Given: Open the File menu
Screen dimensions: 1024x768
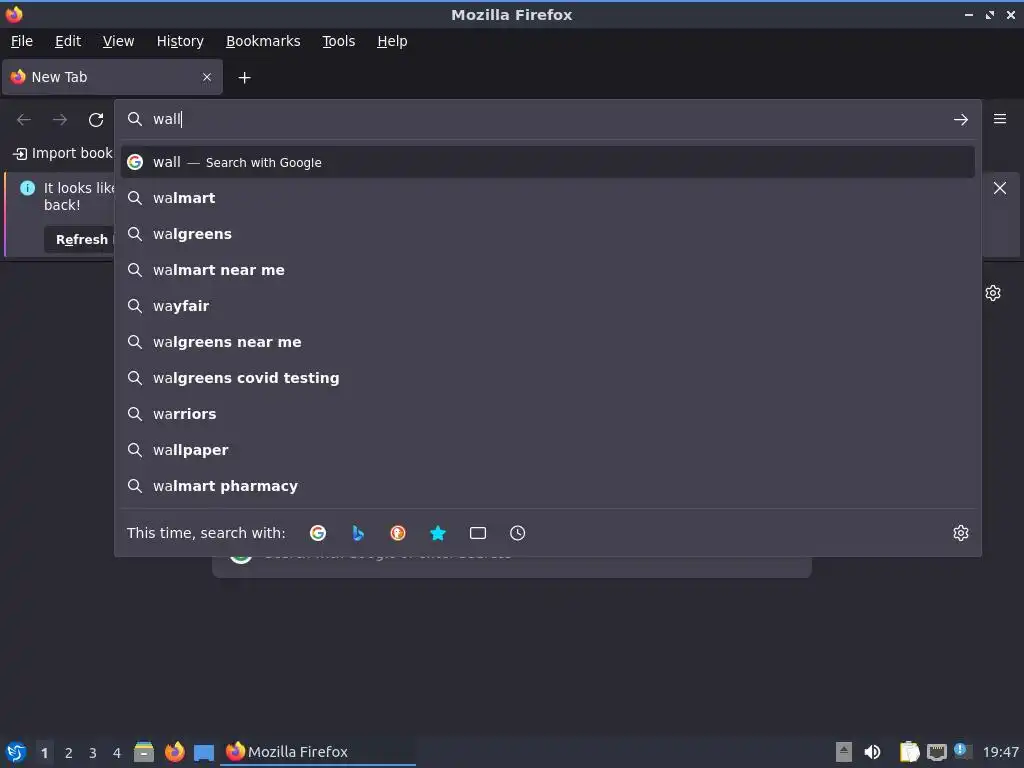Looking at the screenshot, I should click(22, 41).
